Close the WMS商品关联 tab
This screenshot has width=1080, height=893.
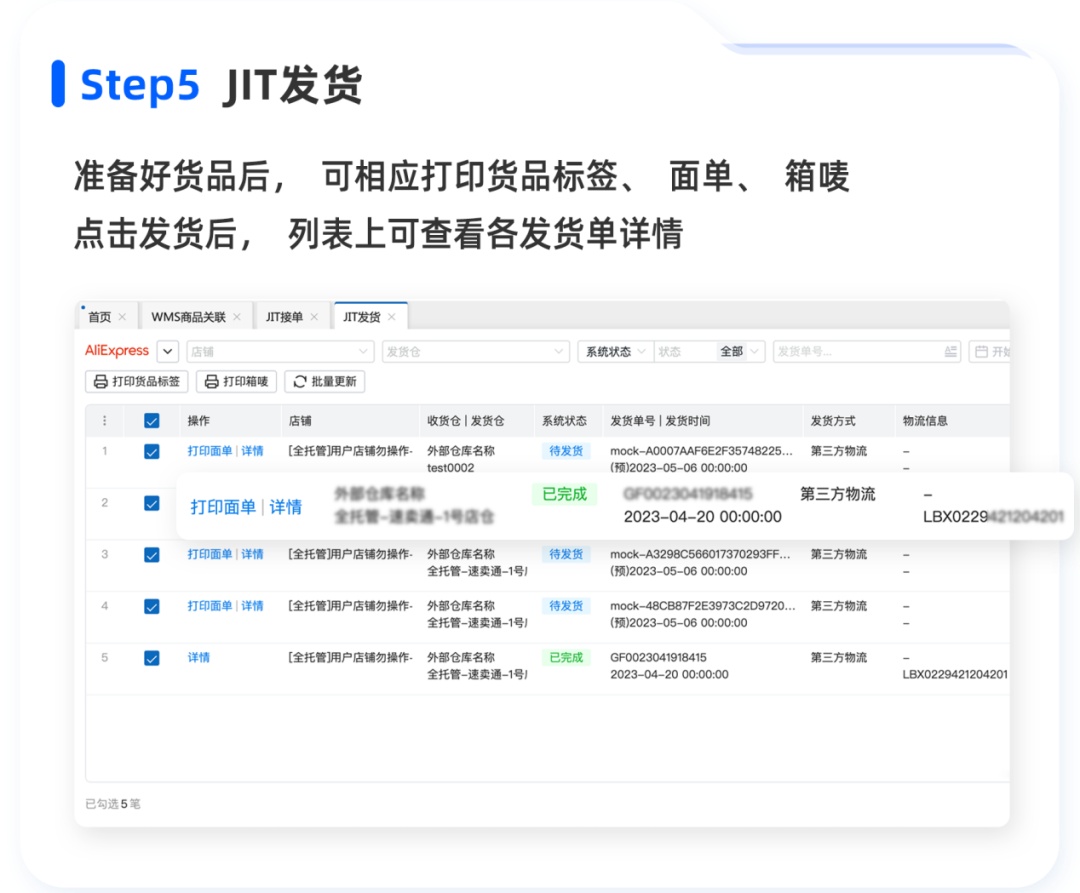pos(237,317)
